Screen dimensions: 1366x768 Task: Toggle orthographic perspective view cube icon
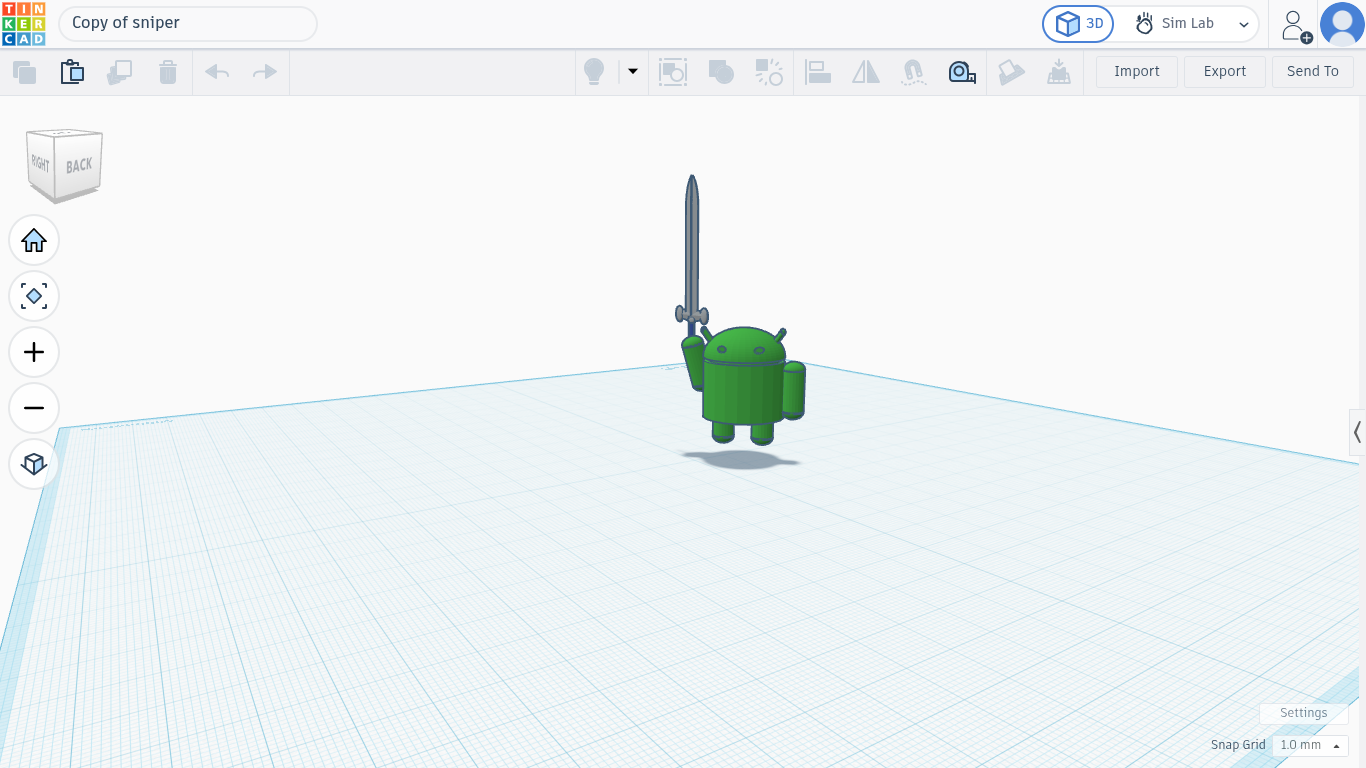[x=34, y=464]
